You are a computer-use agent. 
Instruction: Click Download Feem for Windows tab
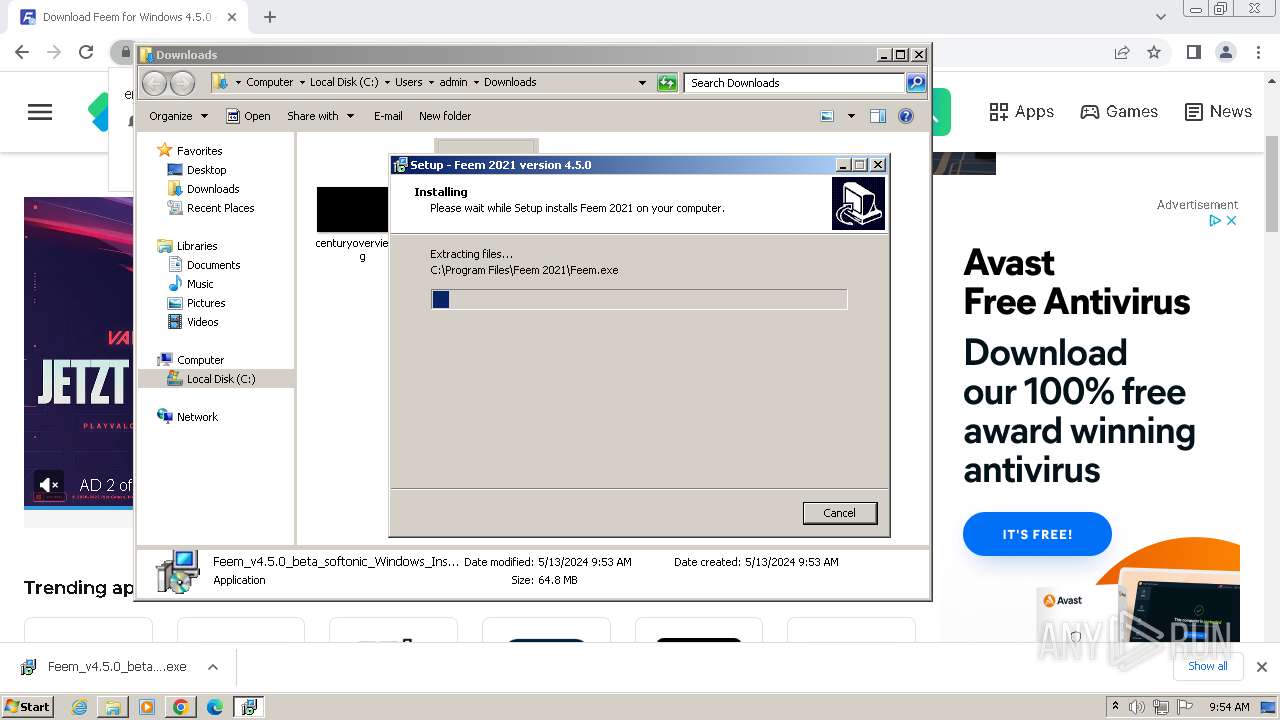coord(127,17)
